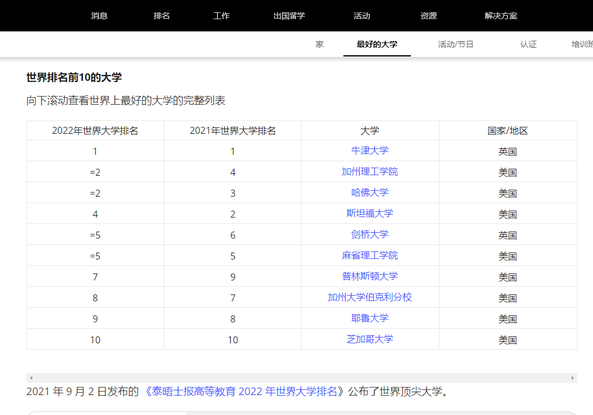593x415 pixels.
Task: Click the 2022 rank 4 cell for 斯坦福大学
Action: coord(95,214)
